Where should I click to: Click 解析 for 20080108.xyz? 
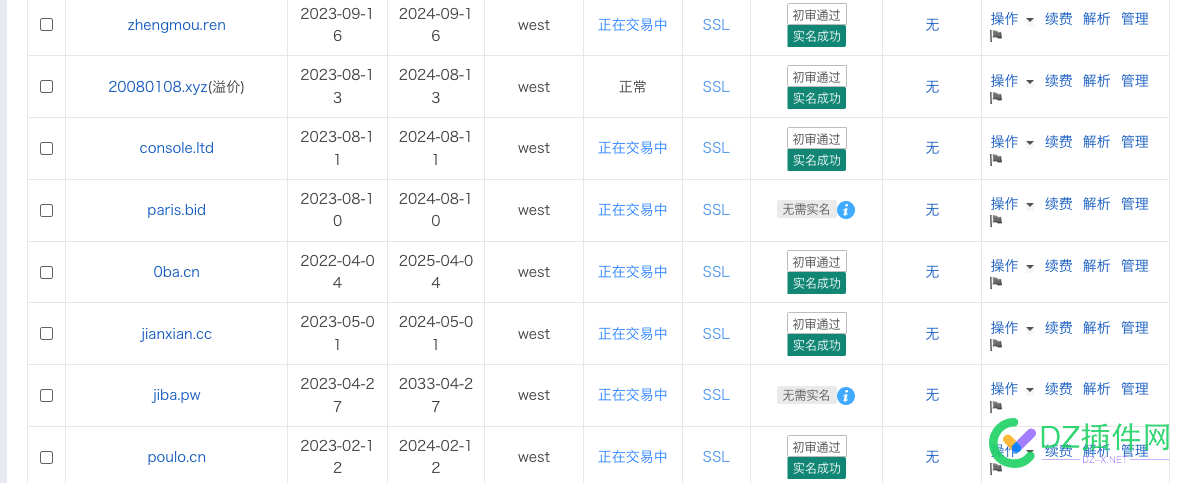click(x=1096, y=80)
